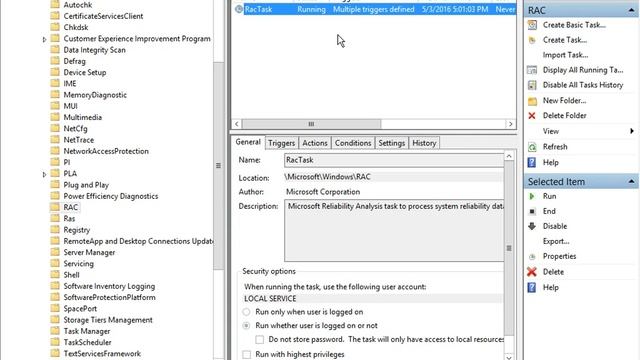The width and height of the screenshot is (640, 360).
Task: Click the folder tree vertical scrollbar thumb
Action: [x=218, y=165]
